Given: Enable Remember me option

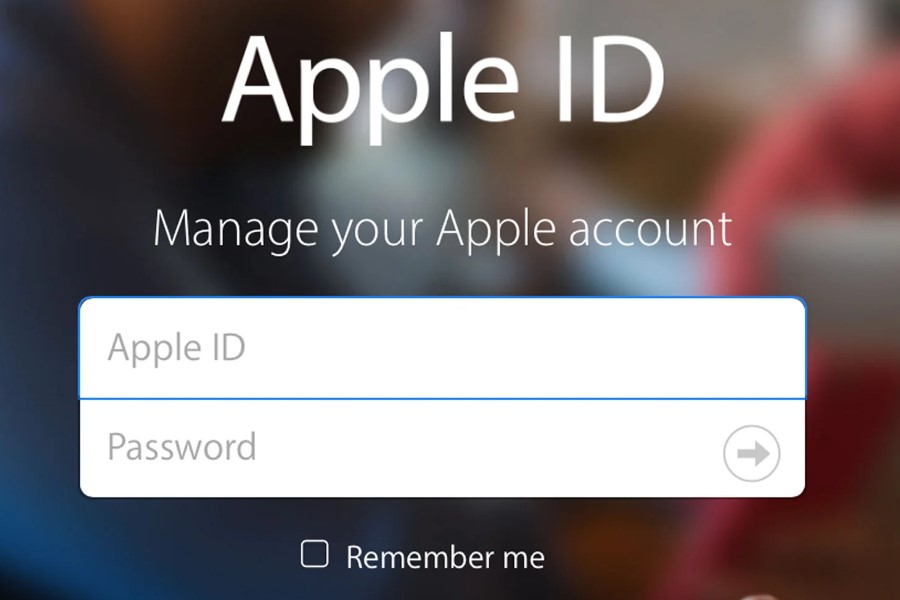Looking at the screenshot, I should (x=315, y=553).
